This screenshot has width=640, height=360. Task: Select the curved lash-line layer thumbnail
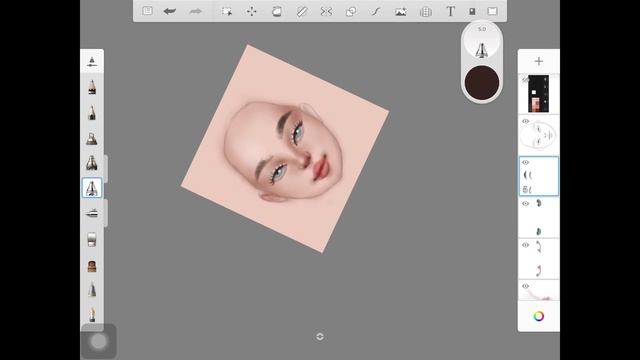[x=539, y=259]
